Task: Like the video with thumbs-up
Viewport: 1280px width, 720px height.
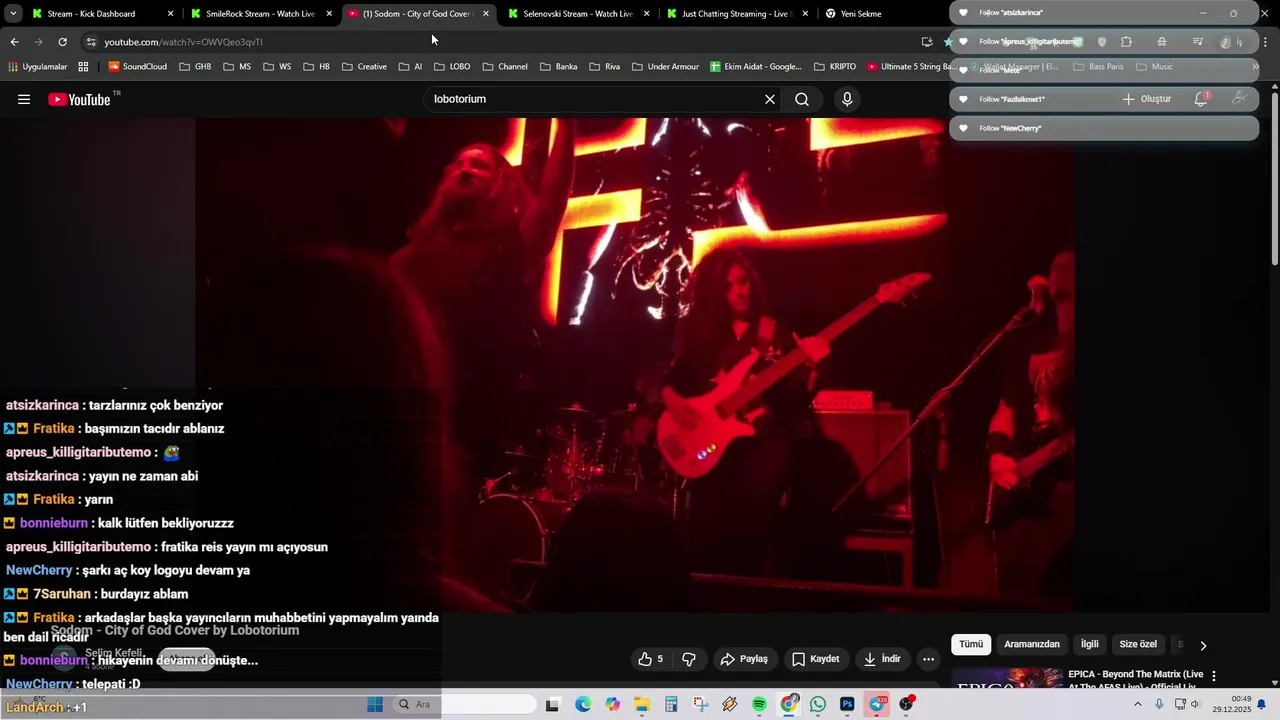Action: click(651, 659)
